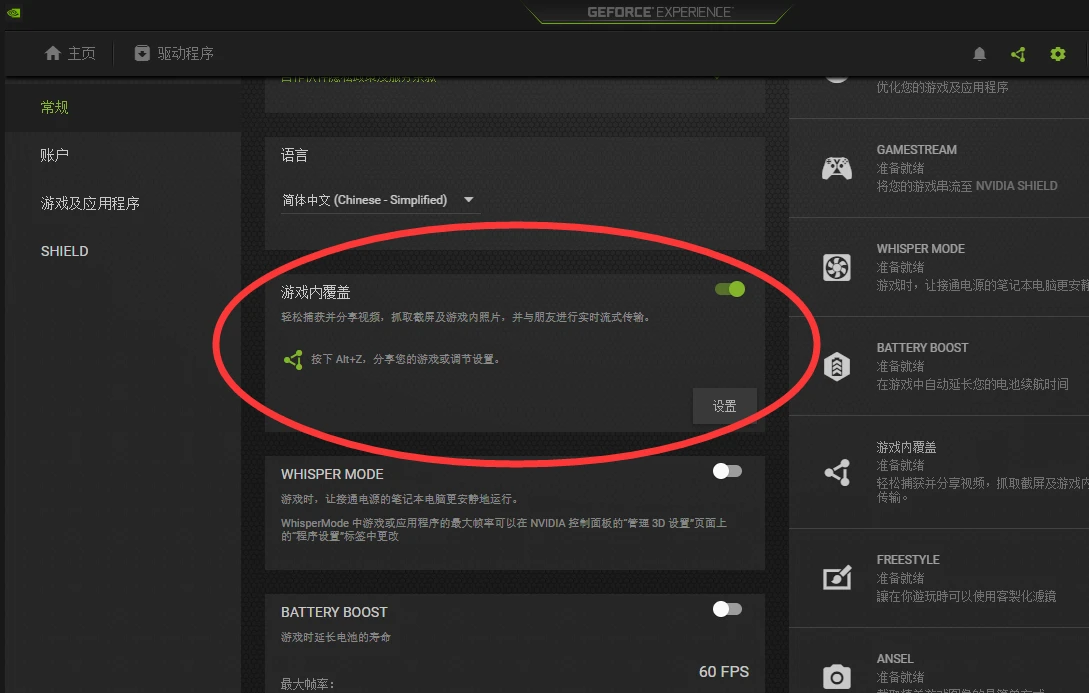Switch to the 驱动程序 drivers tab

tap(174, 53)
